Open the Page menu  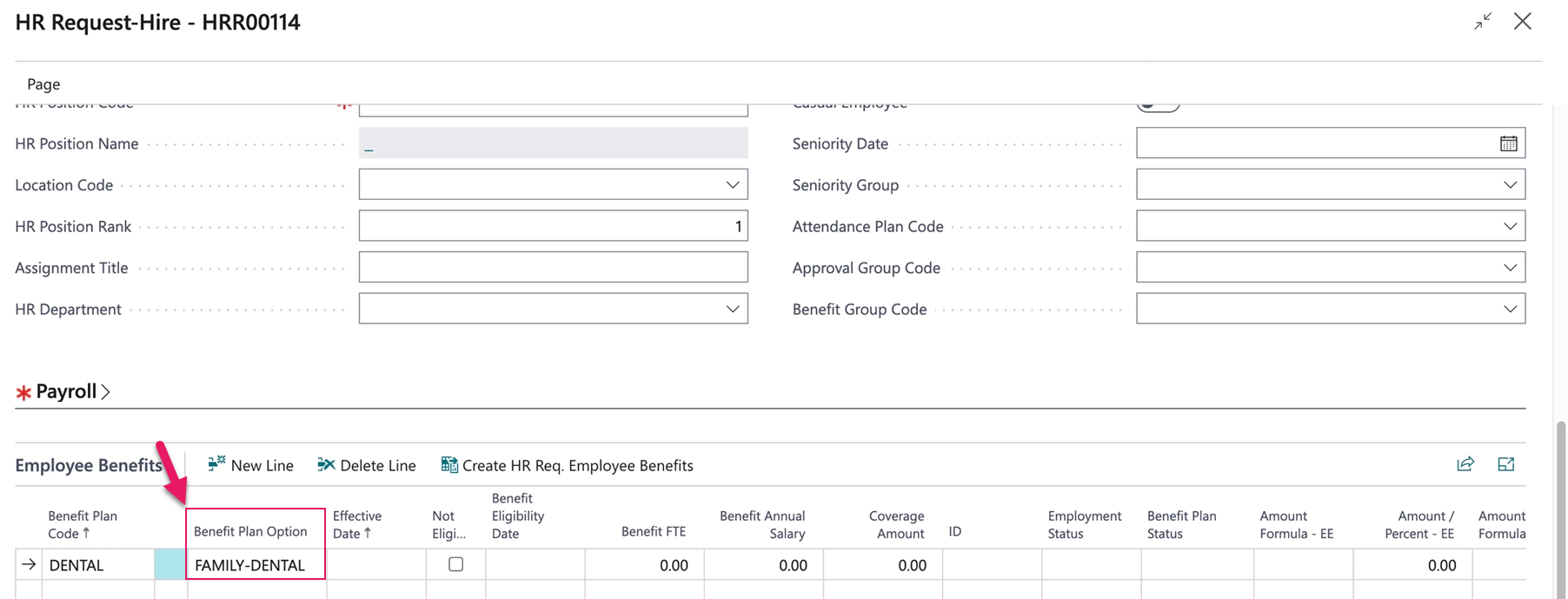(x=43, y=84)
